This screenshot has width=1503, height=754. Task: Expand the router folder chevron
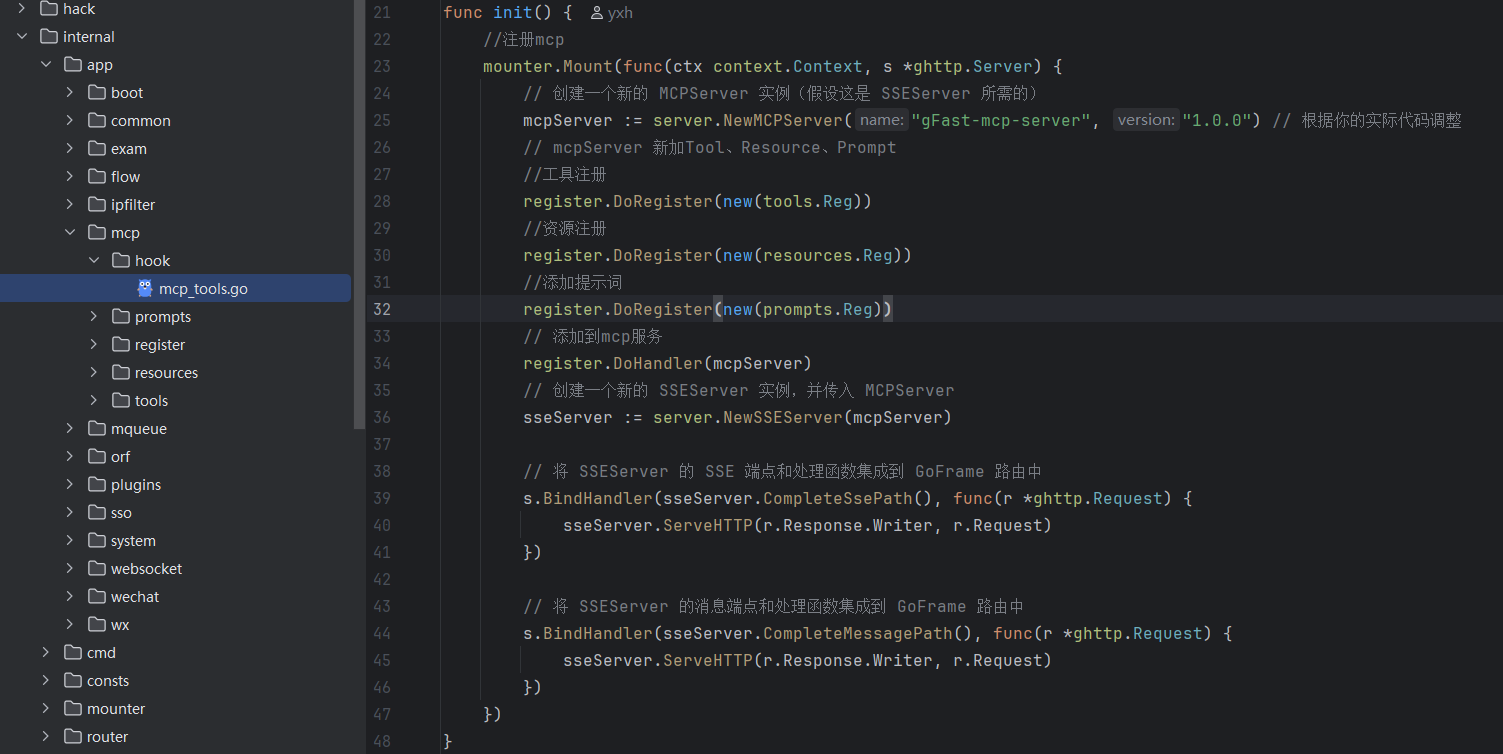point(46,737)
